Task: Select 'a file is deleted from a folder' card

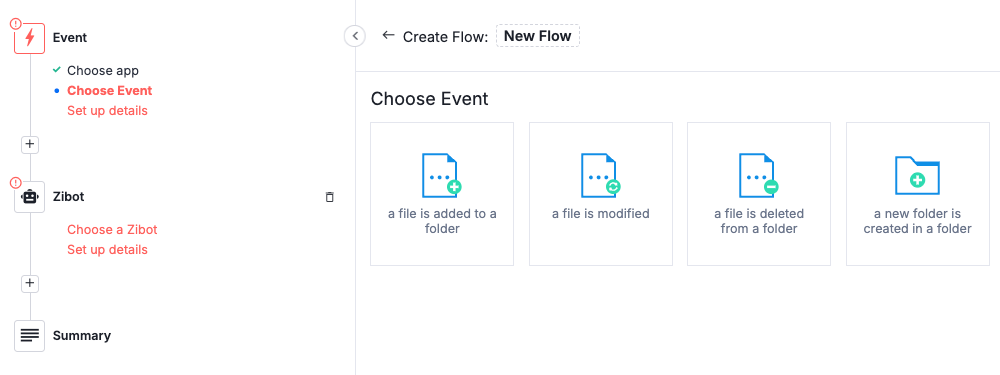Action: 759,194
